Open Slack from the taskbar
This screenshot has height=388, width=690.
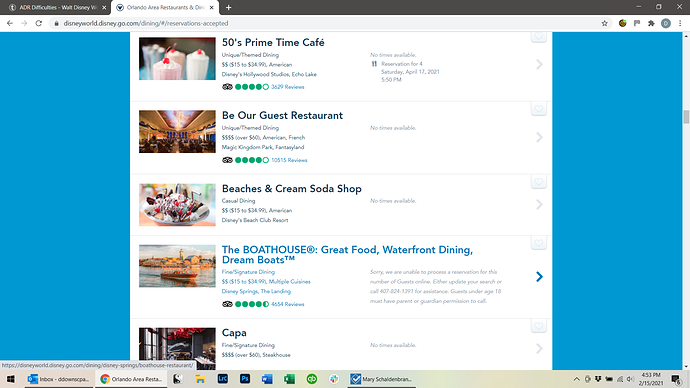coord(334,379)
